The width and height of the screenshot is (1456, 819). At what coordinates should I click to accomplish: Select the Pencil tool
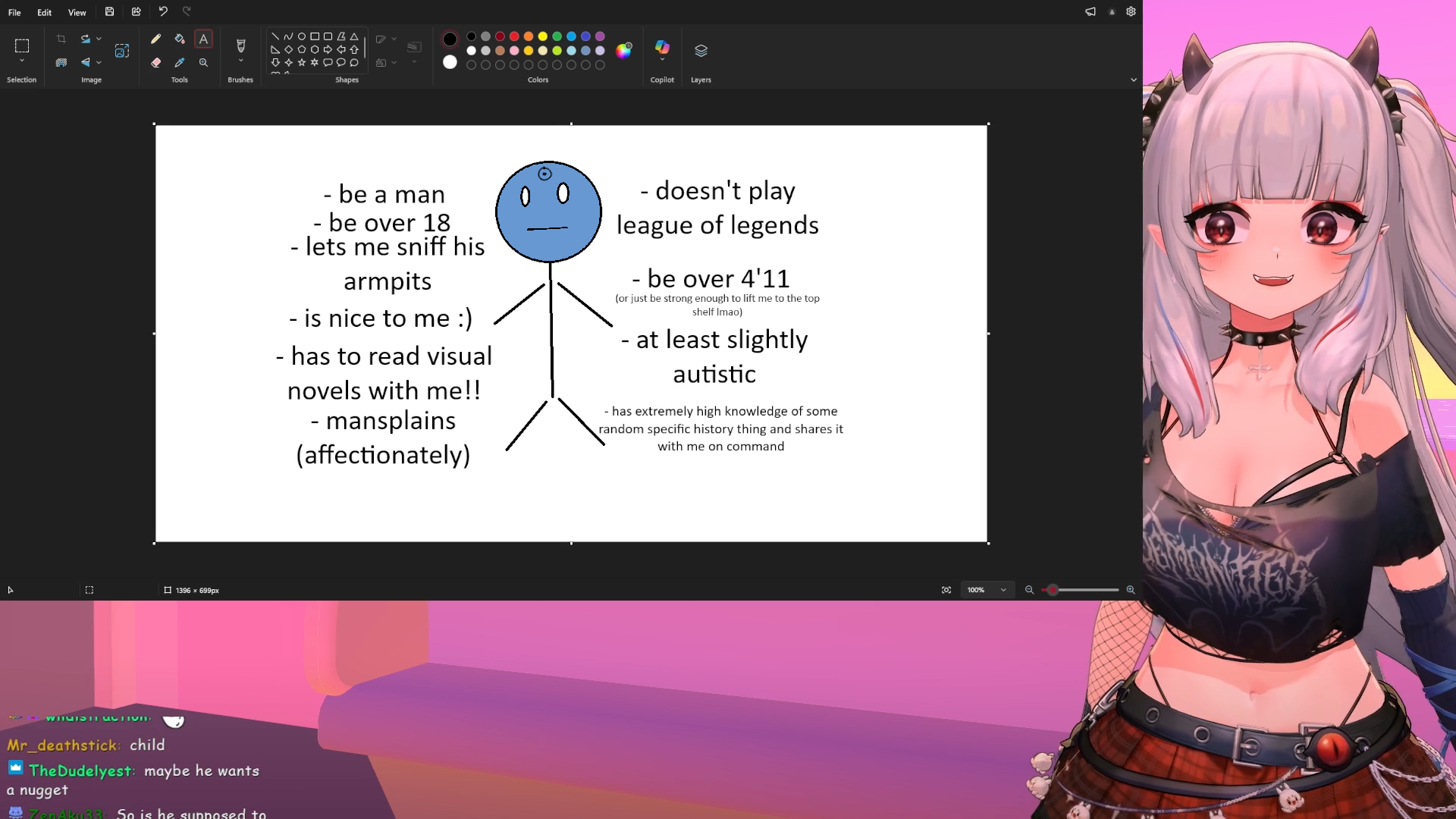(156, 39)
